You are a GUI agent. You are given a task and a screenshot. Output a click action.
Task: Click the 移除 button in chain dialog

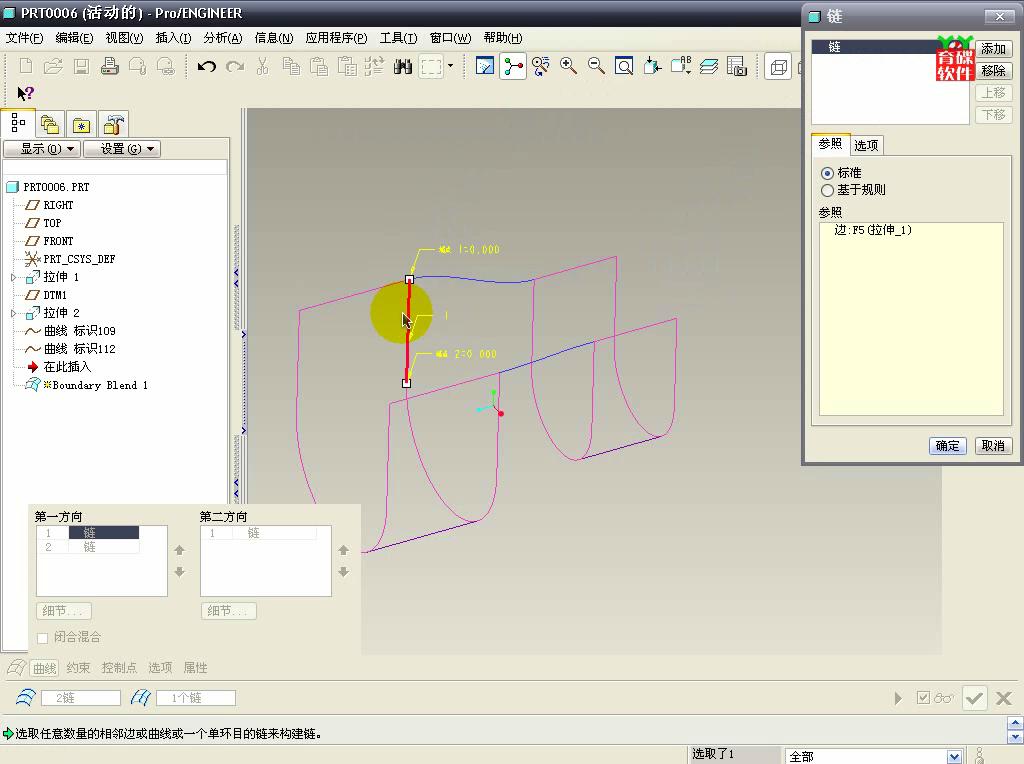tap(993, 71)
